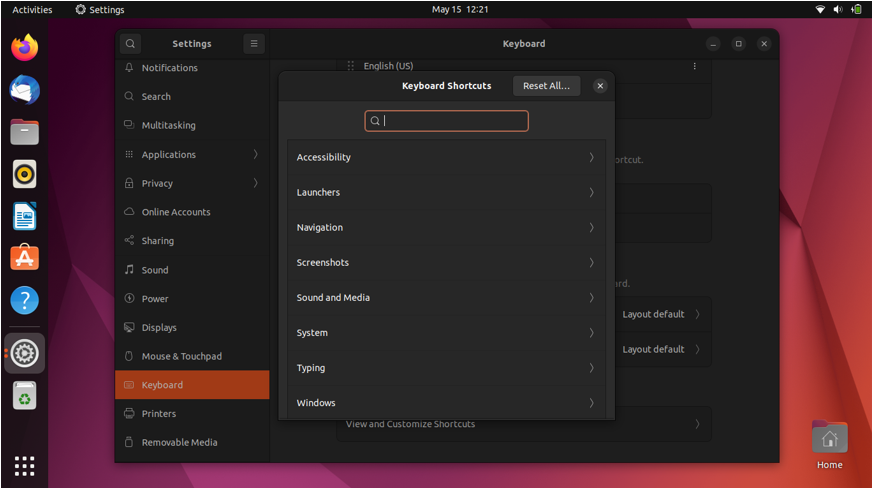The image size is (873, 488).
Task: Click the Settings sidebar search icon
Action: pyautogui.click(x=130, y=43)
